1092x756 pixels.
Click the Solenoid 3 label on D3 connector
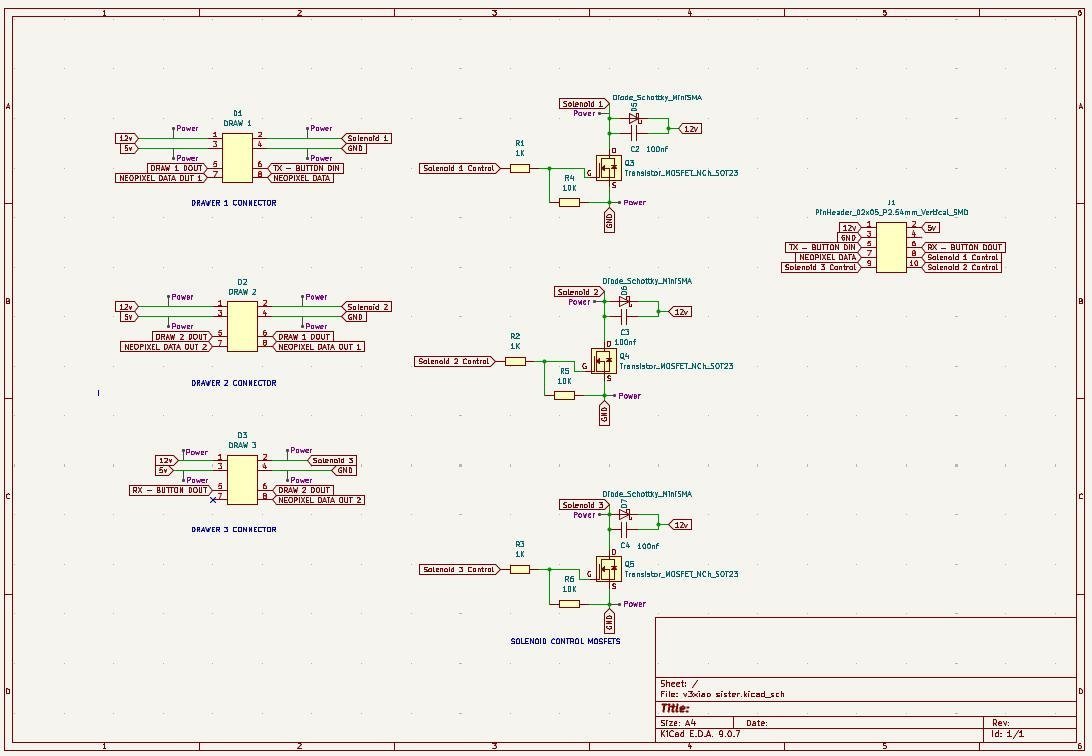[x=332, y=460]
